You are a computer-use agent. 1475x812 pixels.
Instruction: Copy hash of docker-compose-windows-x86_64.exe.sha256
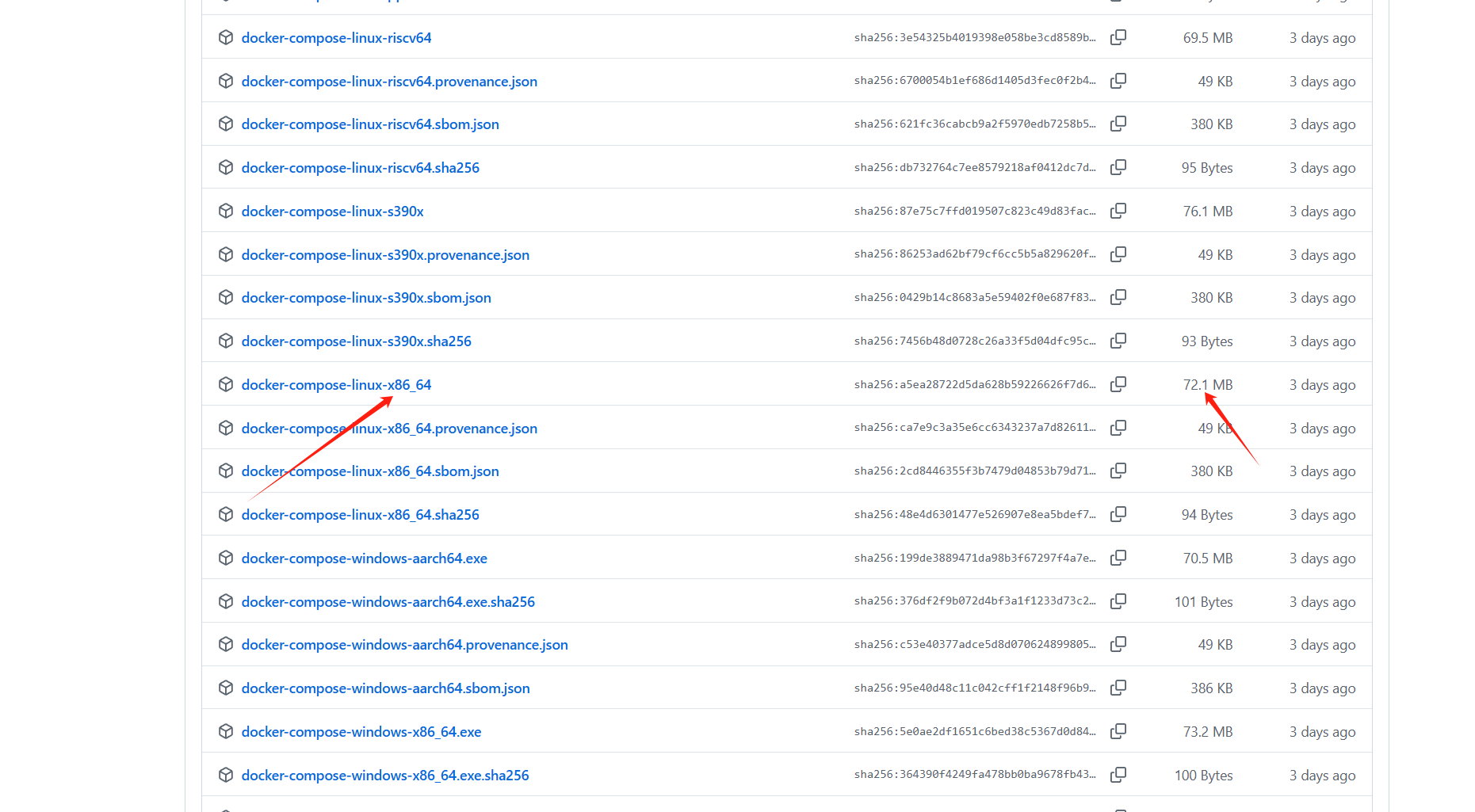[x=1118, y=775]
